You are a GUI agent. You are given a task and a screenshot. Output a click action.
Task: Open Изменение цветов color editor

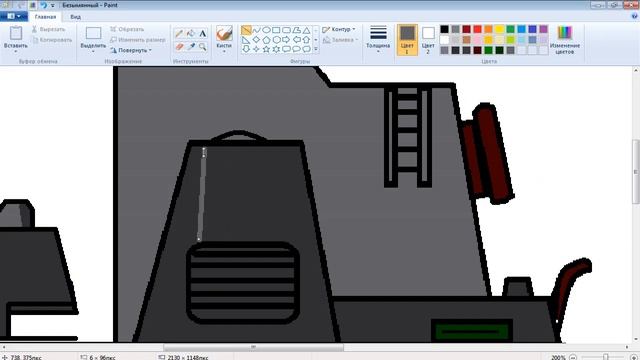click(x=565, y=40)
